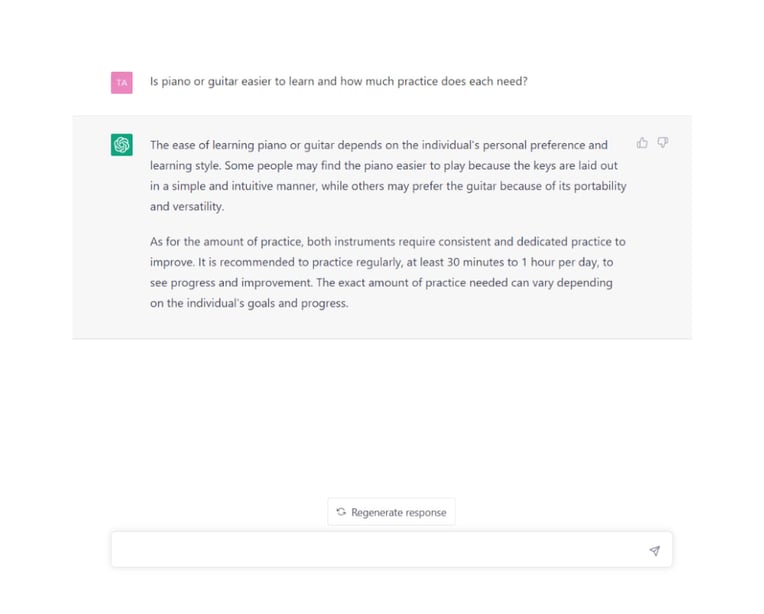Click the line starting 'The ease of learning piano'

[379, 145]
